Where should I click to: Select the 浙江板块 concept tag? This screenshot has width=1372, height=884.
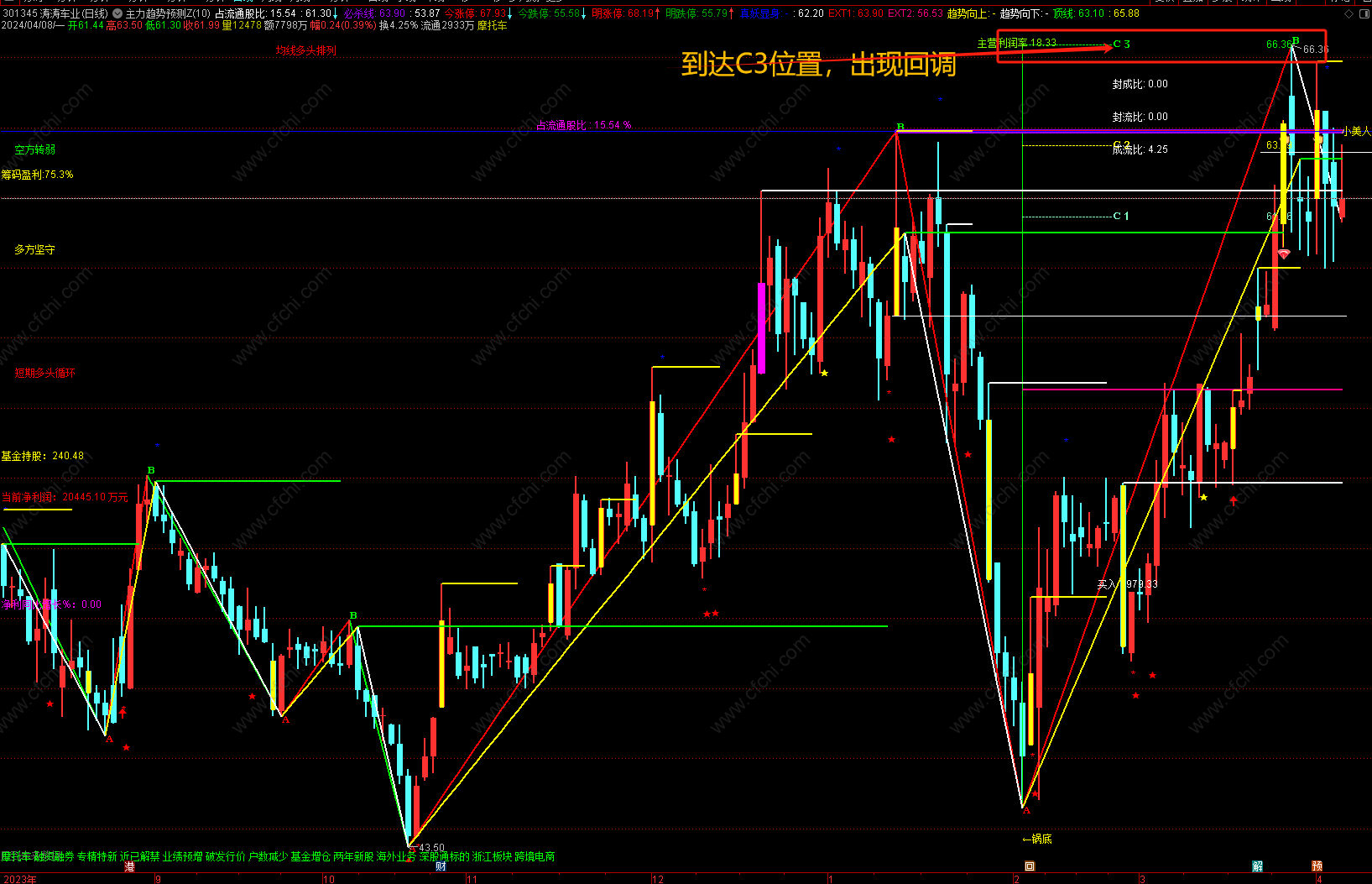click(492, 856)
